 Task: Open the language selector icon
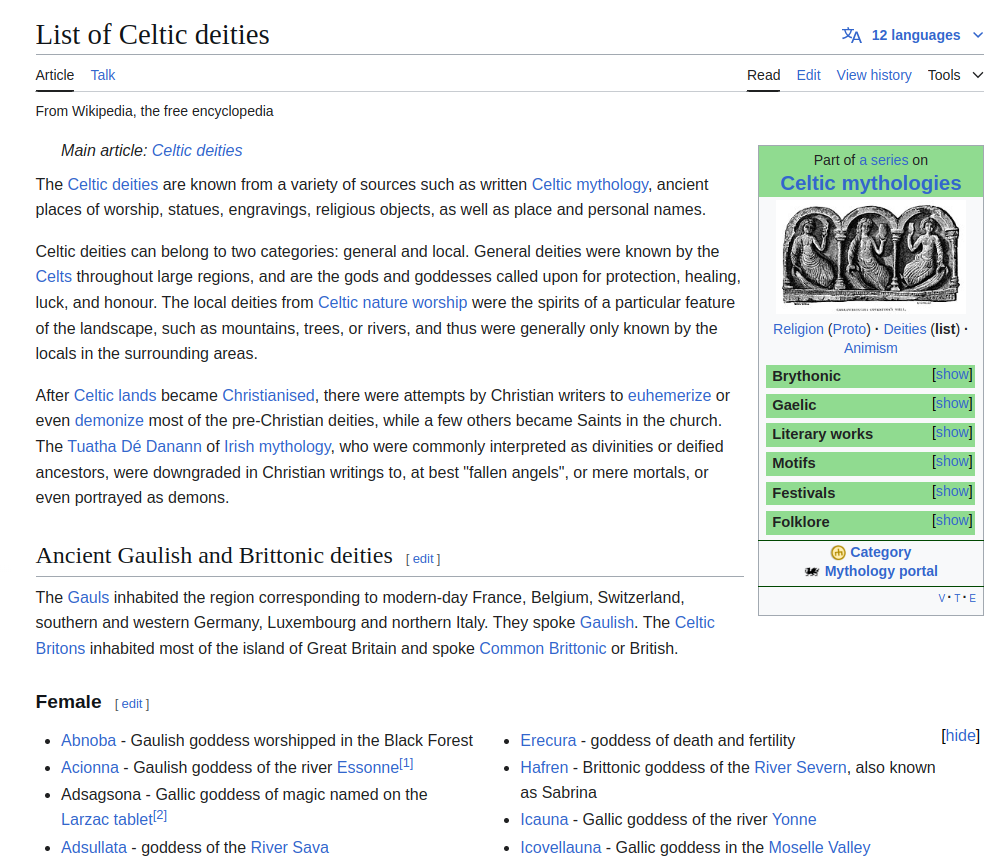click(851, 35)
